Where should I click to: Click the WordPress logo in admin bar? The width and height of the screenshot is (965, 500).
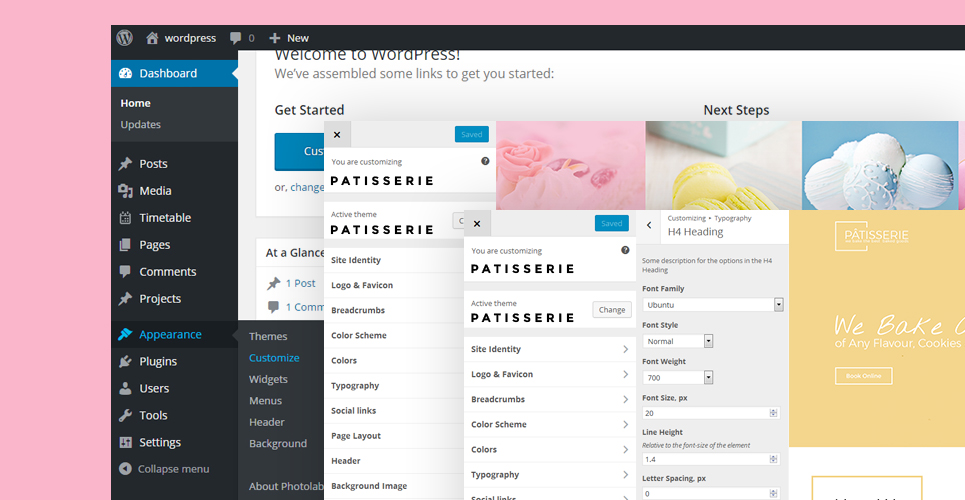125,38
